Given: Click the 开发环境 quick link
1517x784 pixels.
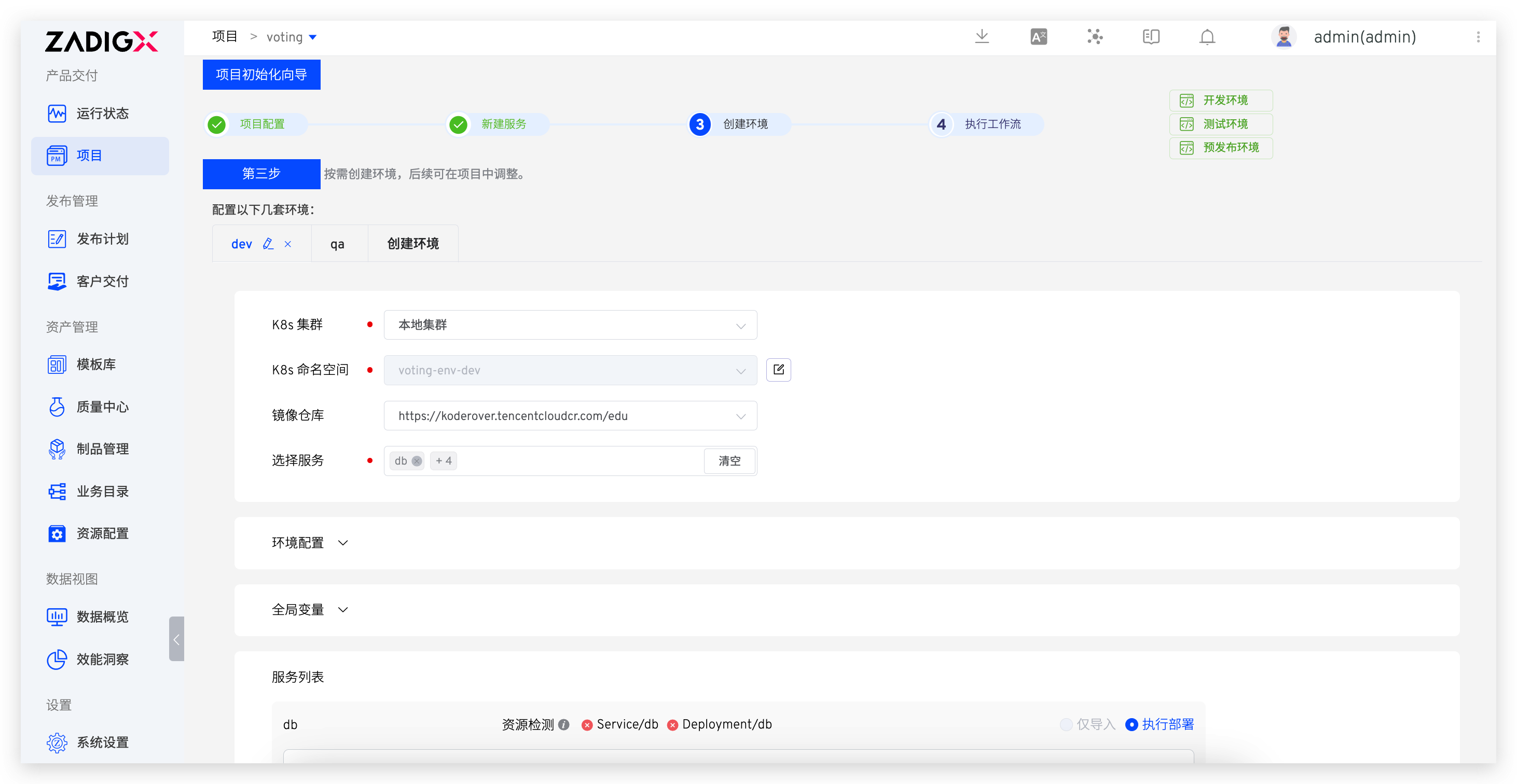Looking at the screenshot, I should pyautogui.click(x=1220, y=100).
